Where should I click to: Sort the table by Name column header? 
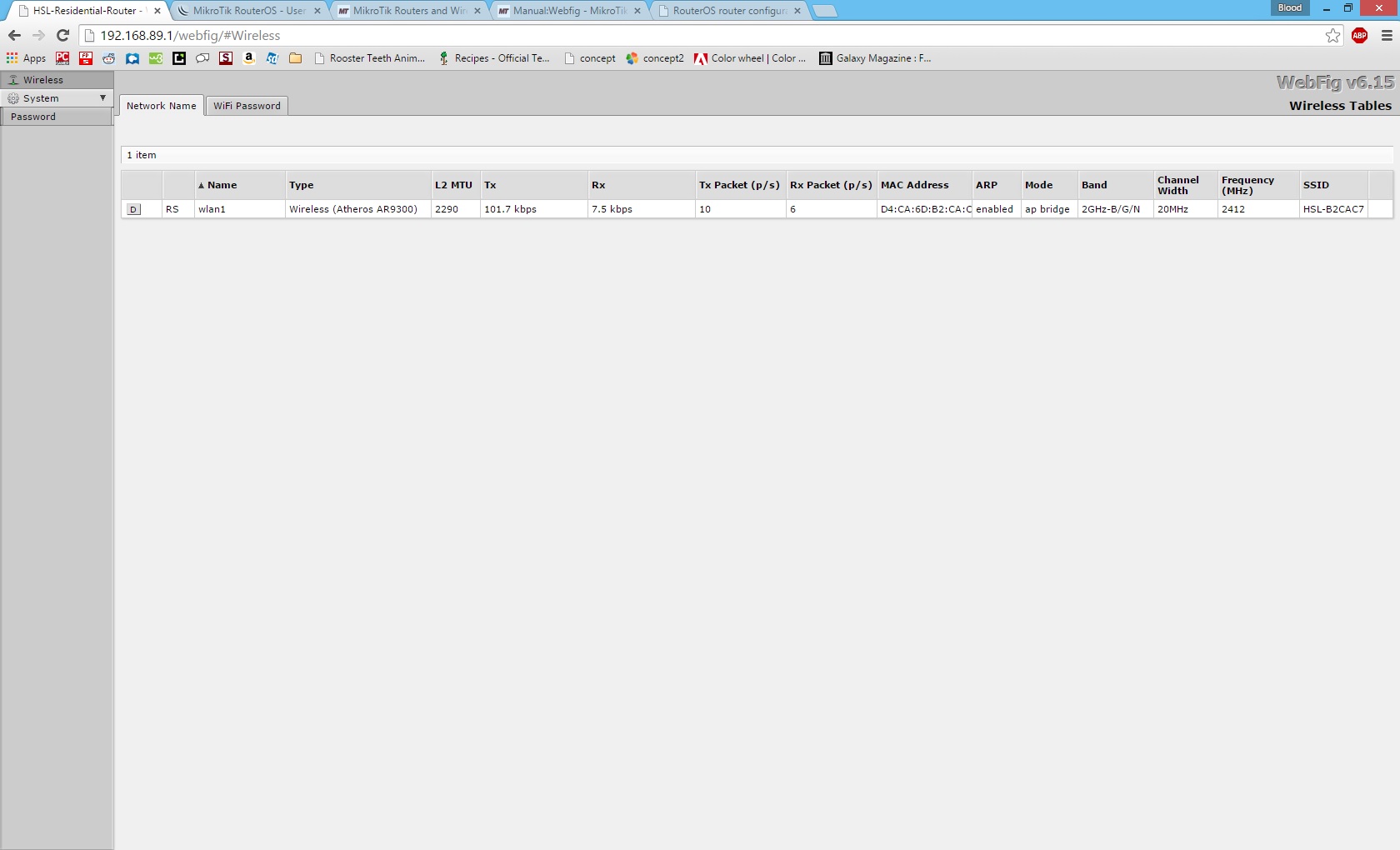(x=222, y=185)
